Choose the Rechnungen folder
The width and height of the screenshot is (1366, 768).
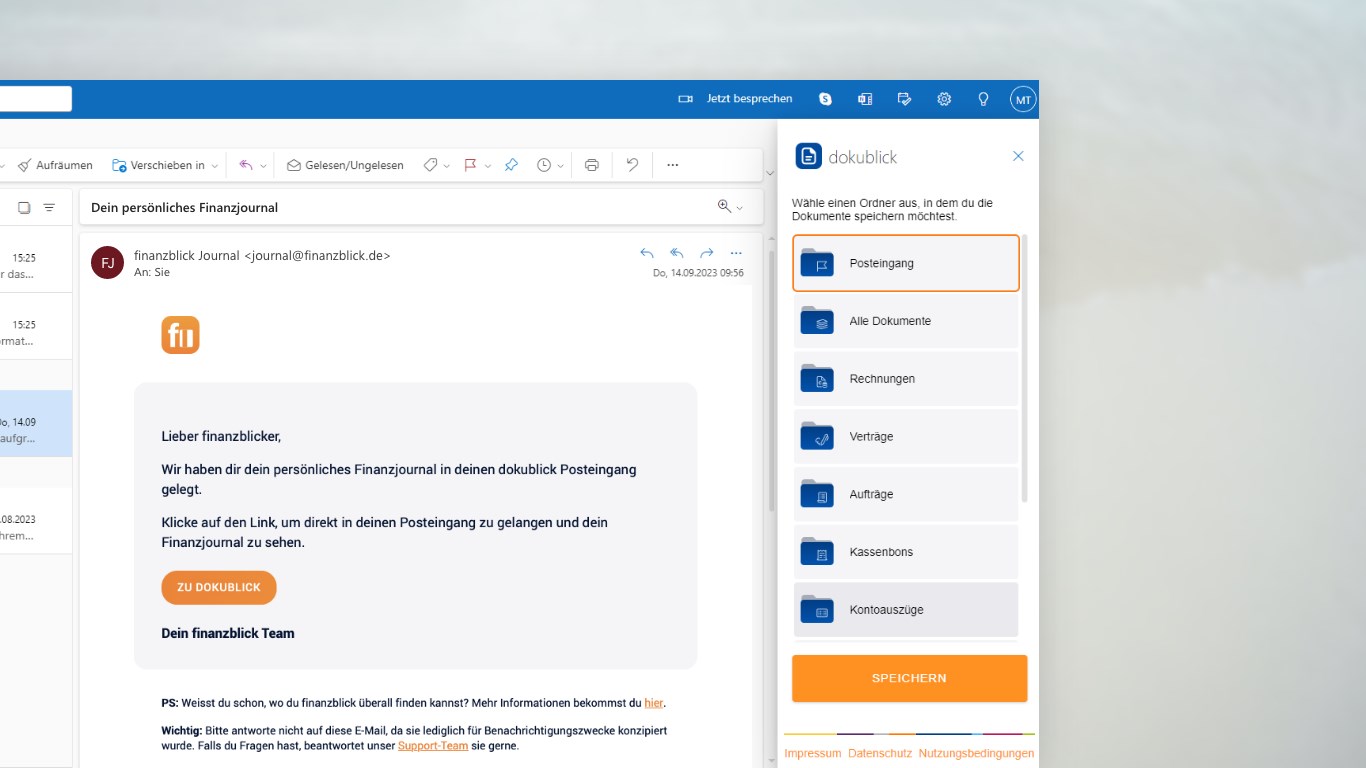point(906,379)
